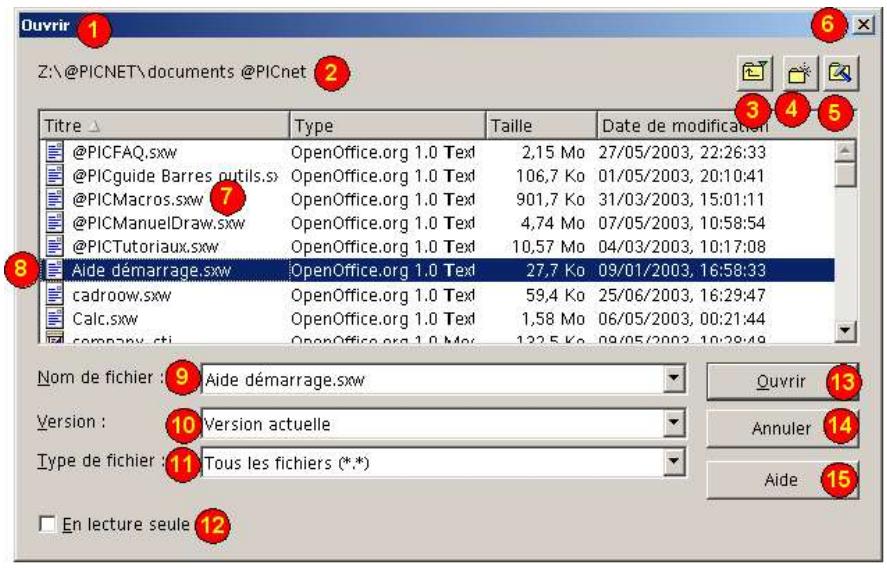Click size value 901,7 Ko

550,200
